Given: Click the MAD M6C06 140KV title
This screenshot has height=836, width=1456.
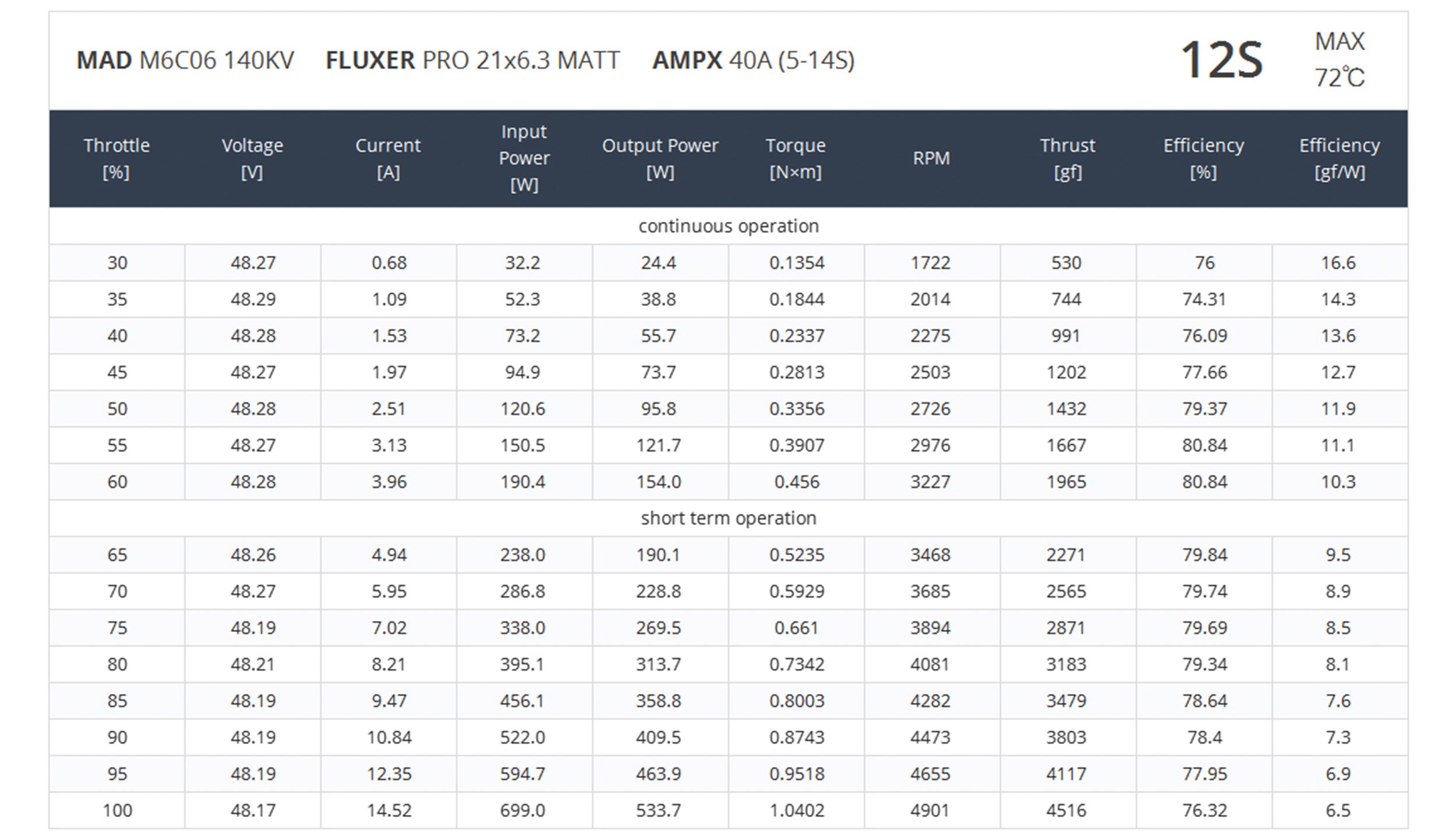Looking at the screenshot, I should pos(185,61).
